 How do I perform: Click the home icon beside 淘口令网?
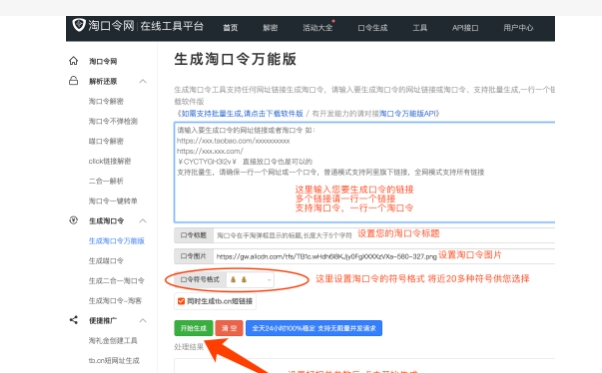click(73, 61)
